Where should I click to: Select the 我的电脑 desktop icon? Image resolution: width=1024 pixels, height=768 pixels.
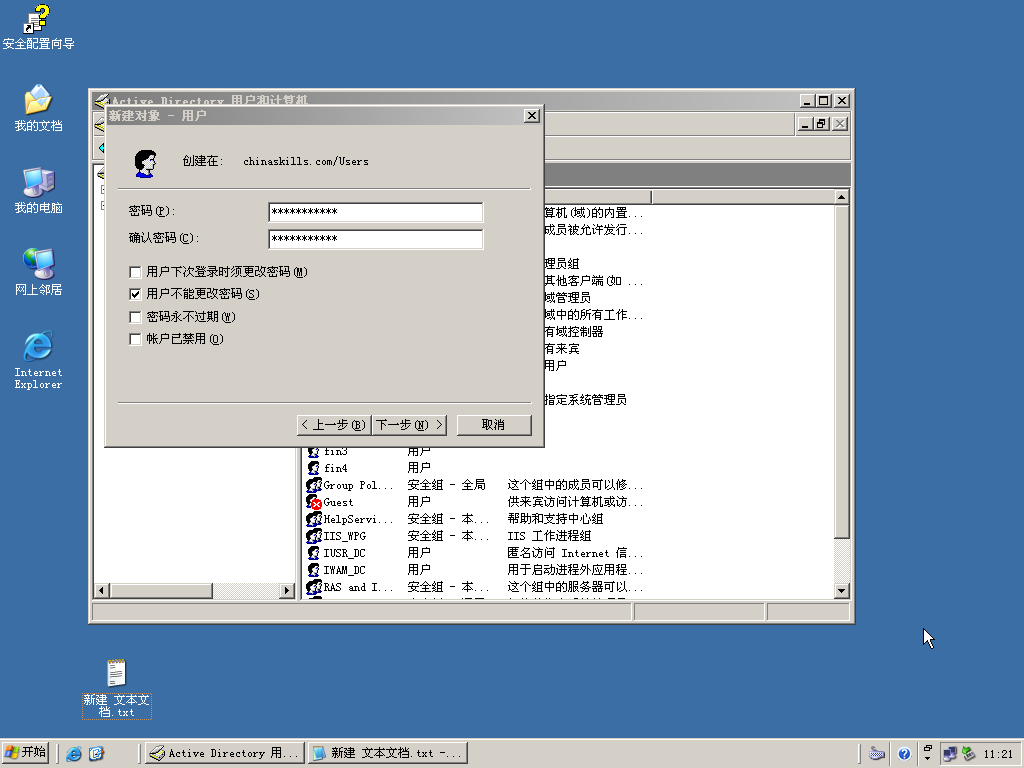click(38, 190)
